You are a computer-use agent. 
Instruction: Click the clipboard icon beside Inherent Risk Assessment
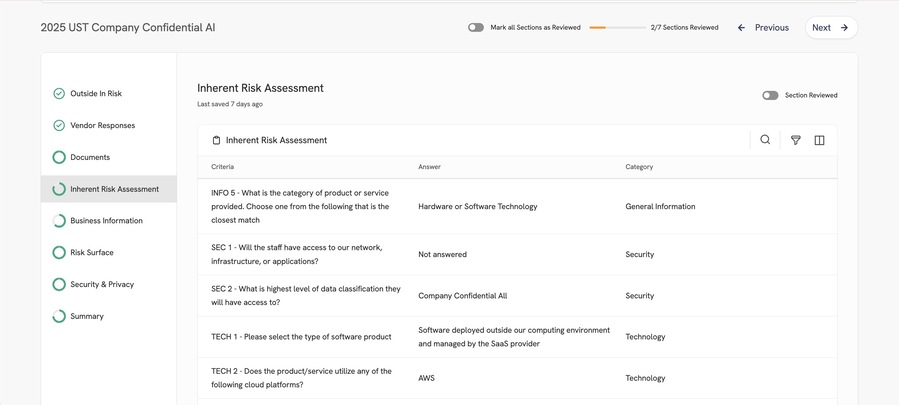click(216, 140)
